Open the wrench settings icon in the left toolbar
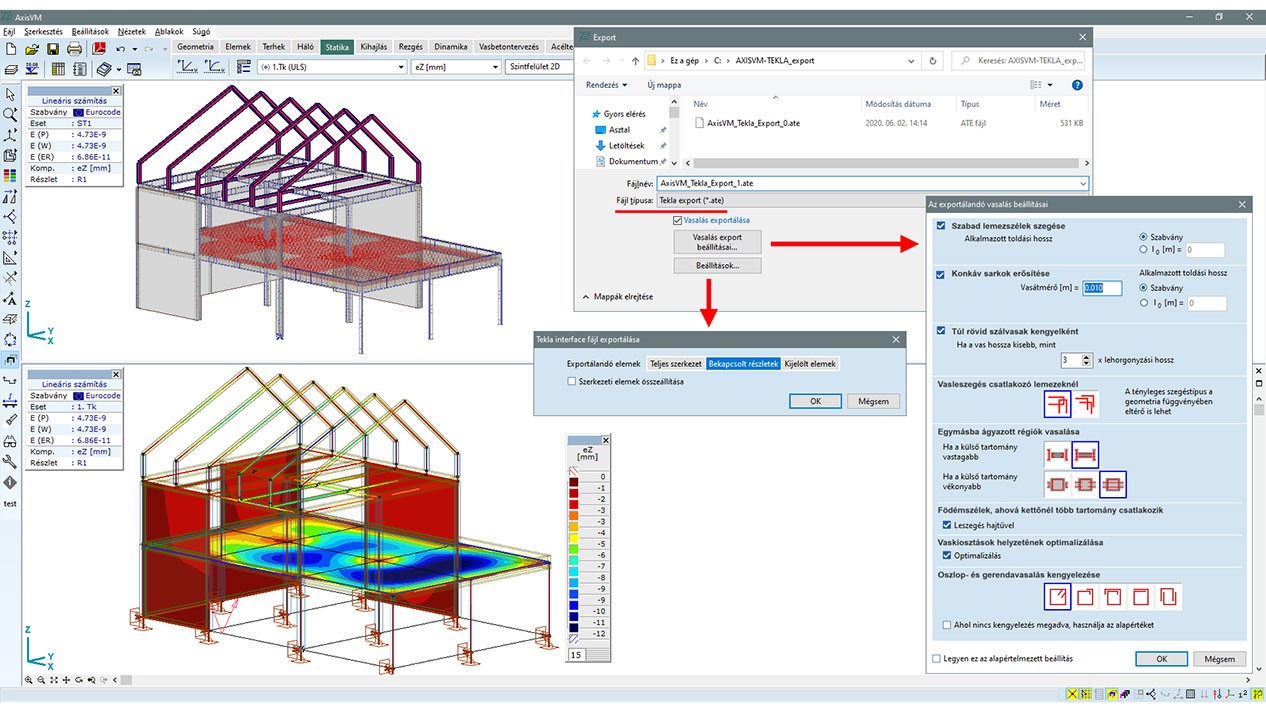Screen dimensions: 1266x712 coord(10,461)
